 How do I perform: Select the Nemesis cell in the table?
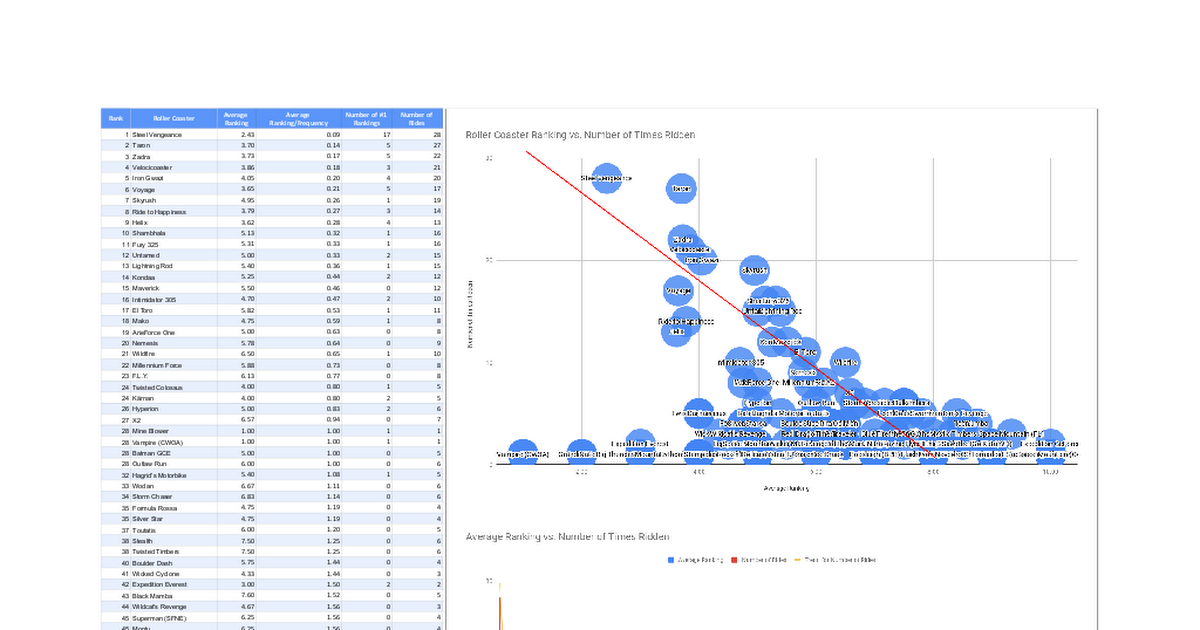172,343
